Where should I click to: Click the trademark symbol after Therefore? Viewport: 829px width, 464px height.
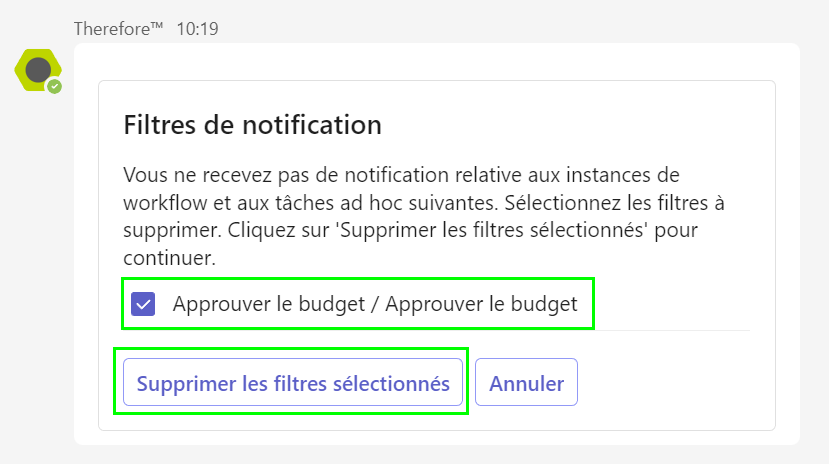[157, 25]
